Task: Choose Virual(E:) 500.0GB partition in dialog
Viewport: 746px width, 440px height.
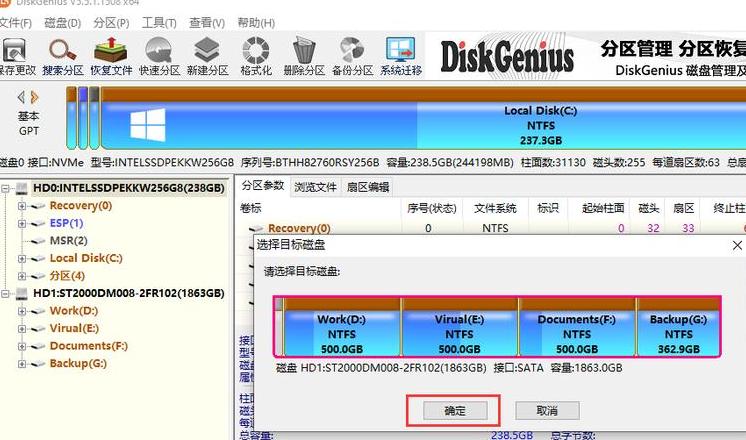Action: pyautogui.click(x=460, y=327)
